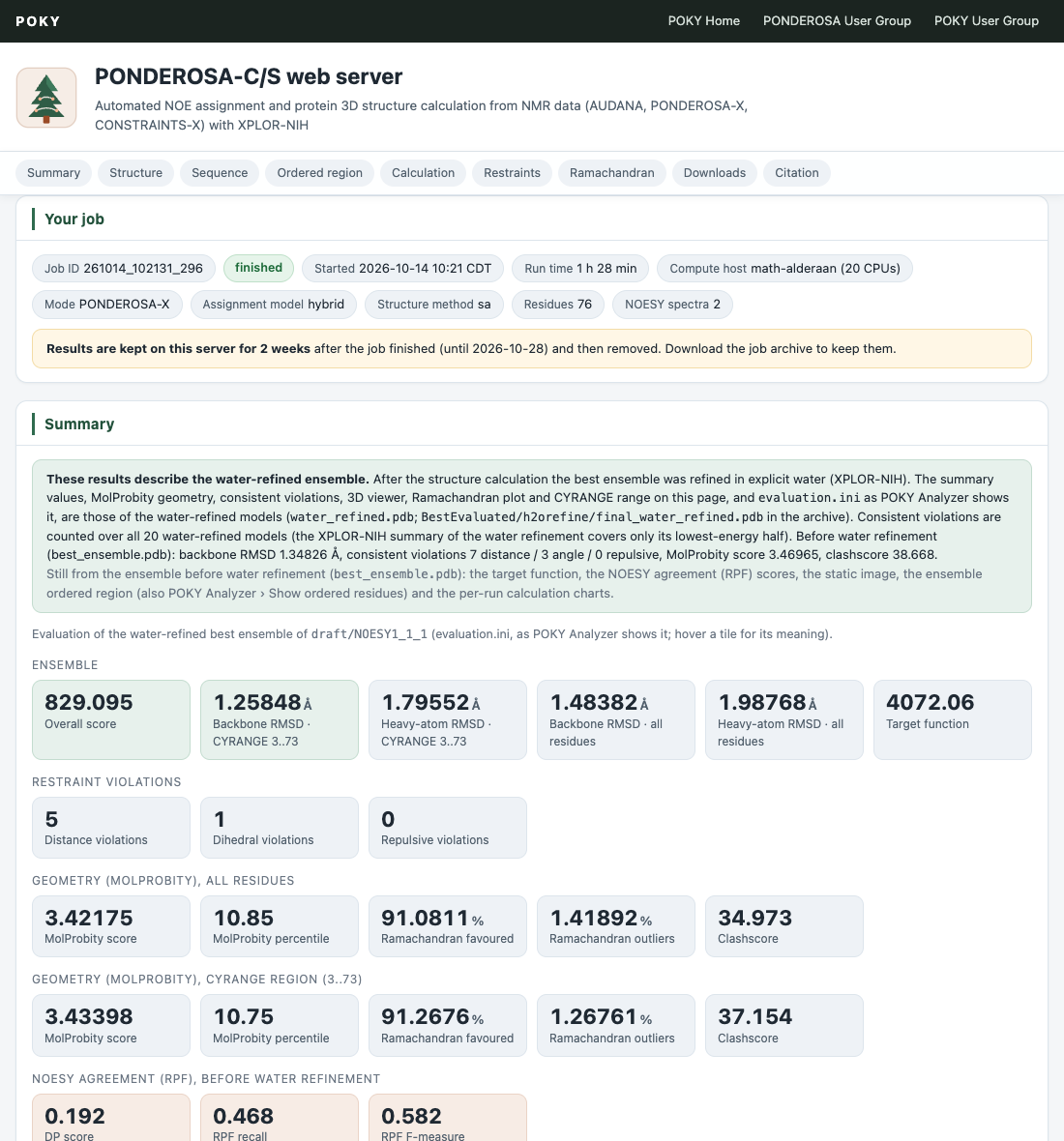Click the Assignment model hybrid chip
This screenshot has height=1141, width=1064.
[274, 305]
